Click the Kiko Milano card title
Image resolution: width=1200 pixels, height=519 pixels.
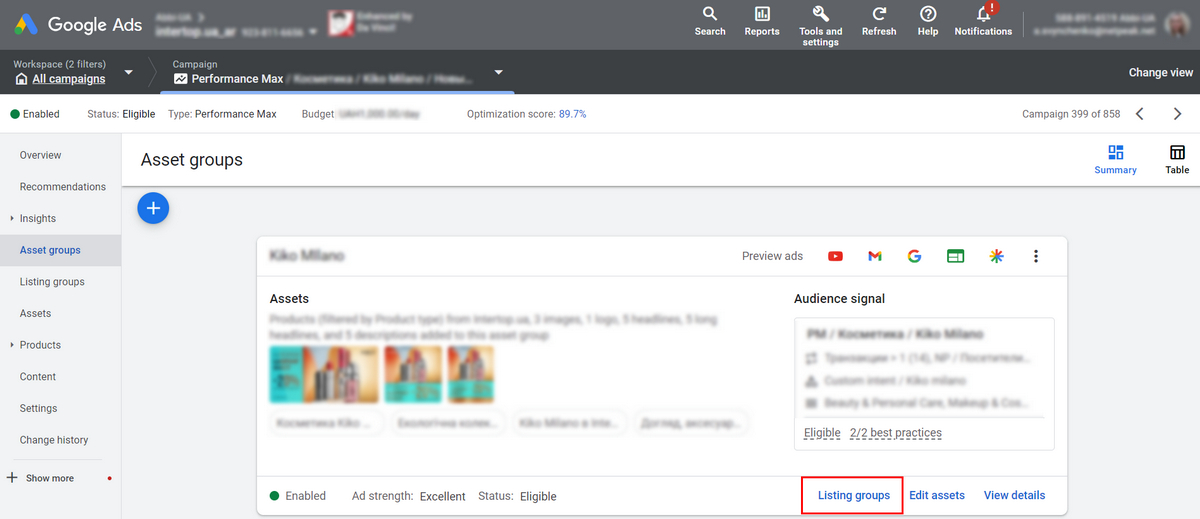pos(307,256)
